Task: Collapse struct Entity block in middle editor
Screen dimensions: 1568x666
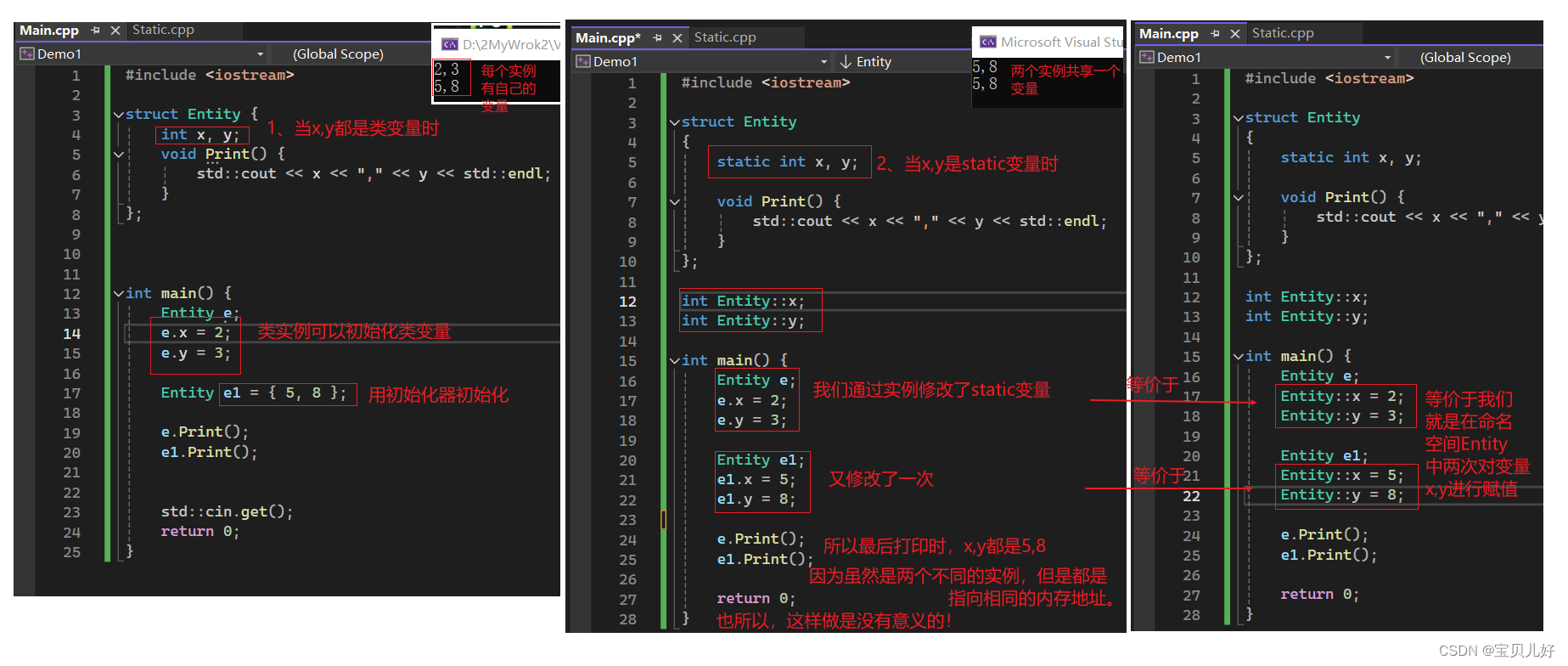Action: tap(675, 122)
